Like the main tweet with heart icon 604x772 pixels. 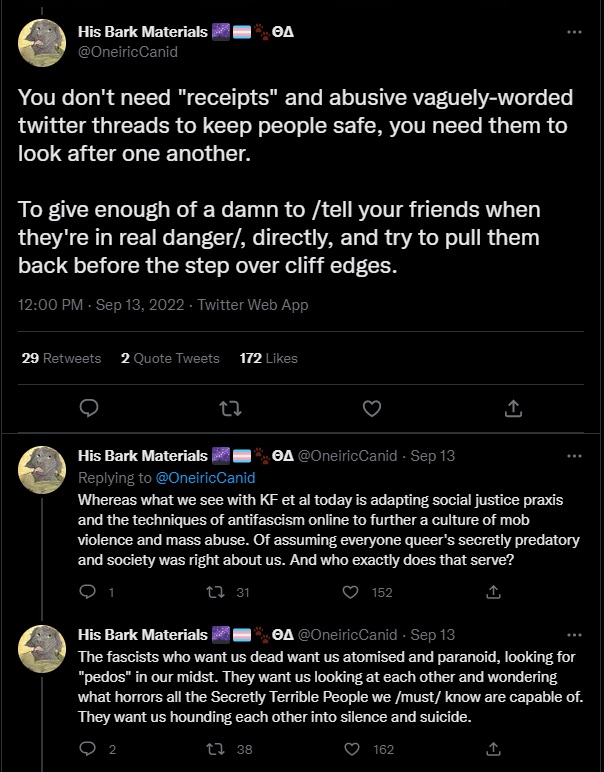pyautogui.click(x=372, y=408)
